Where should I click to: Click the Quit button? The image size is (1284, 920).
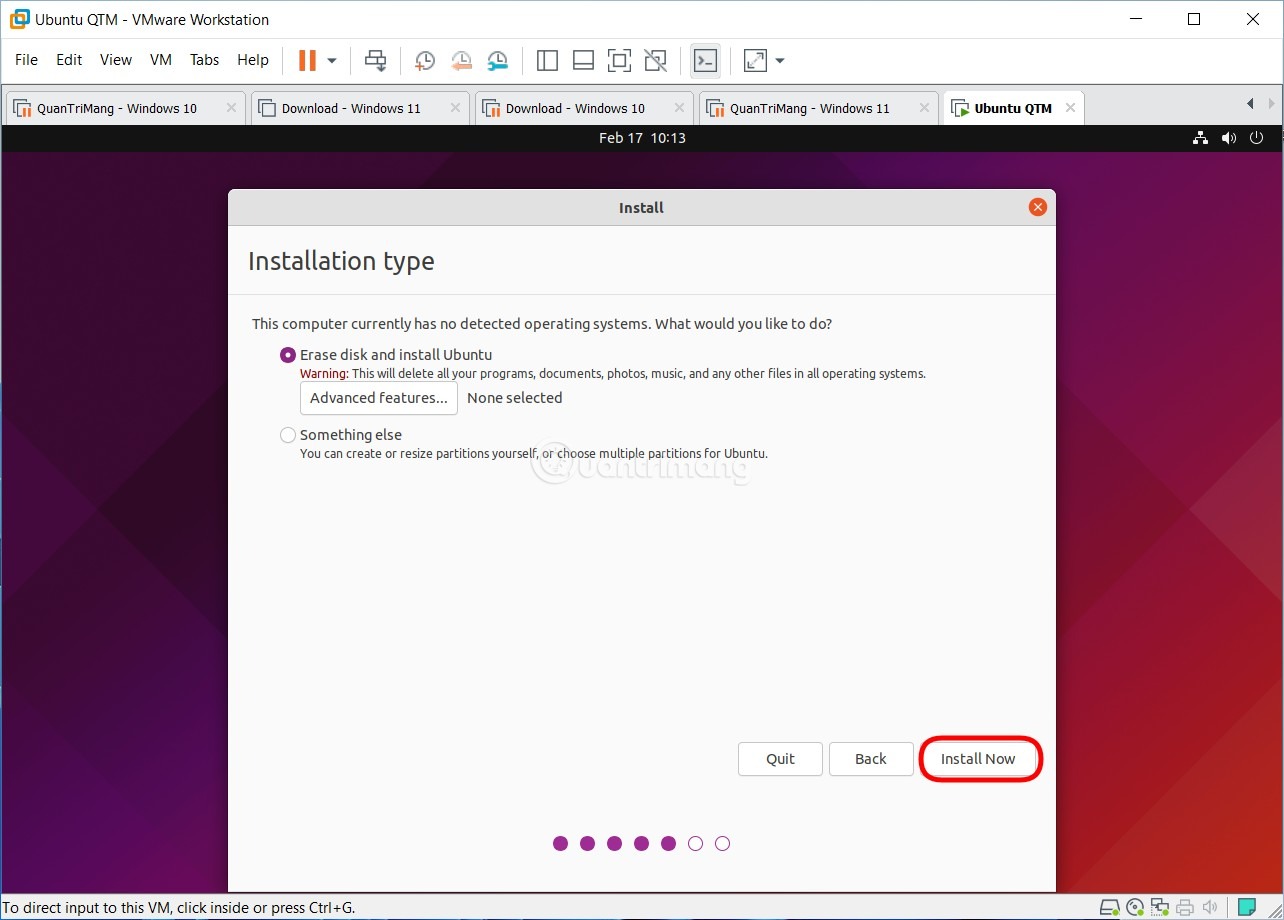780,759
